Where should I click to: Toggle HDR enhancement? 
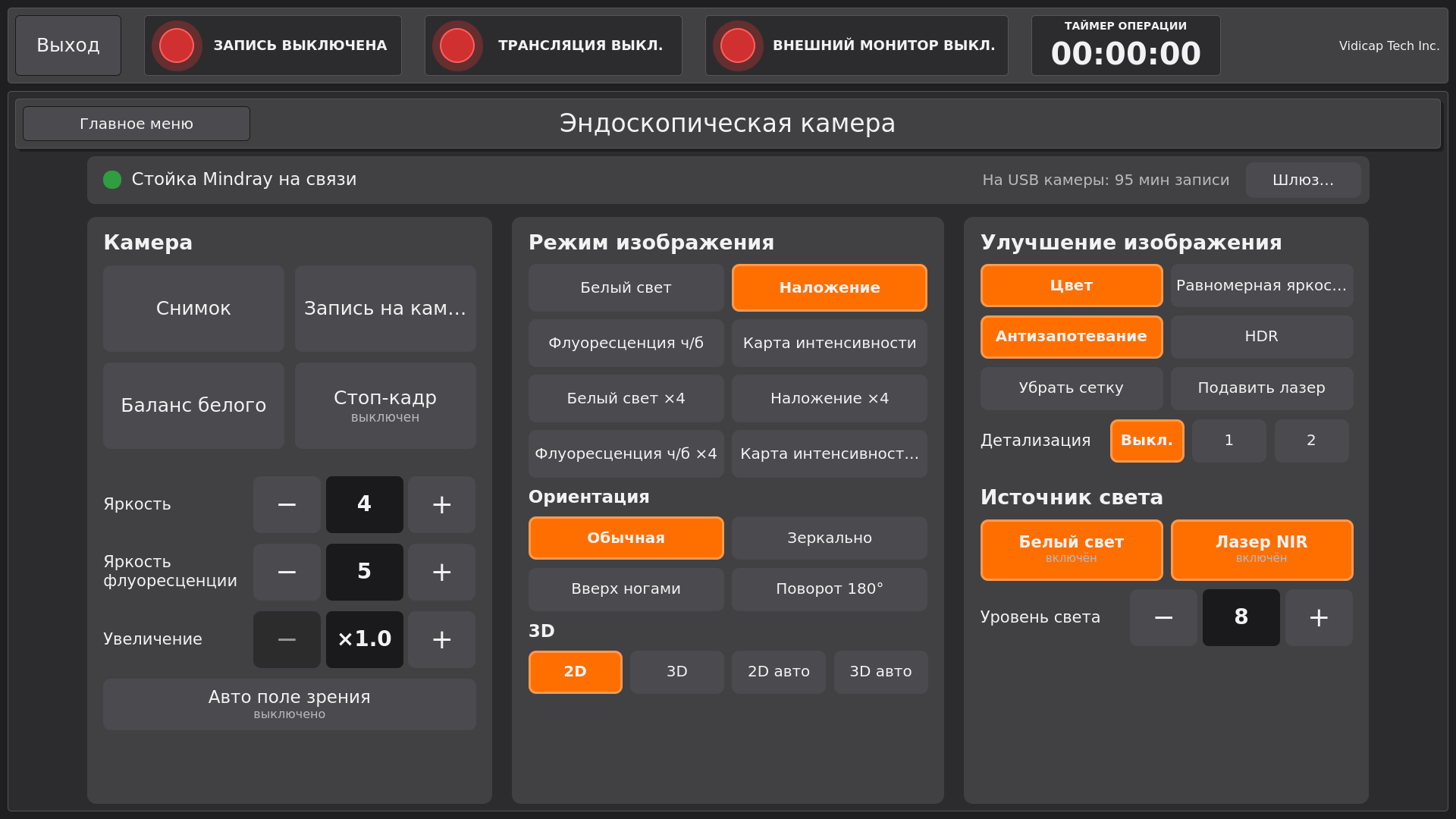point(1262,337)
